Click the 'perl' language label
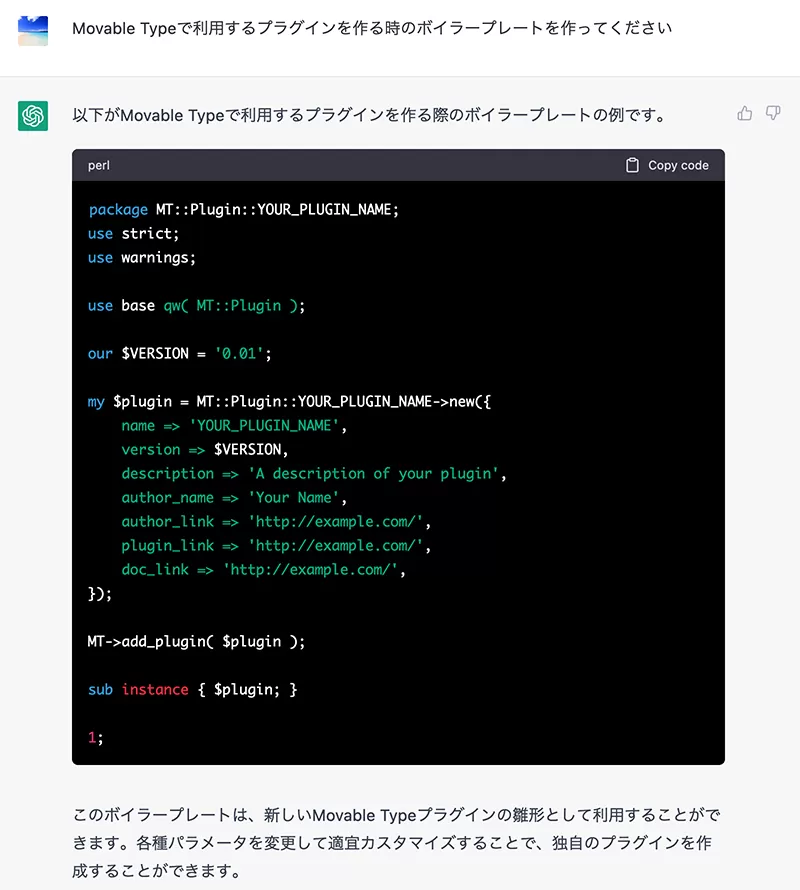The height and width of the screenshot is (890, 800). click(x=99, y=165)
